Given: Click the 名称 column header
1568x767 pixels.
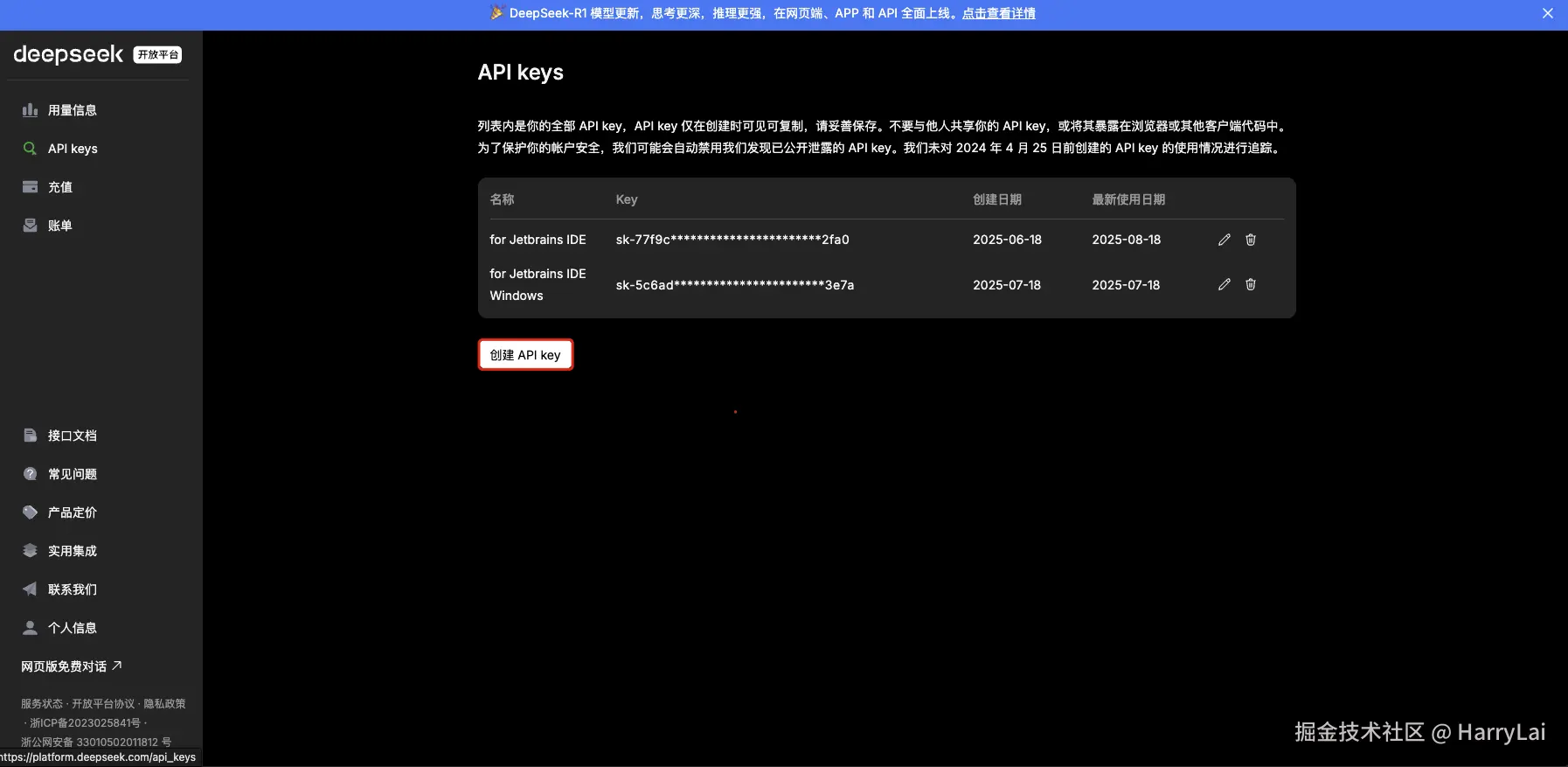Looking at the screenshot, I should coord(502,199).
